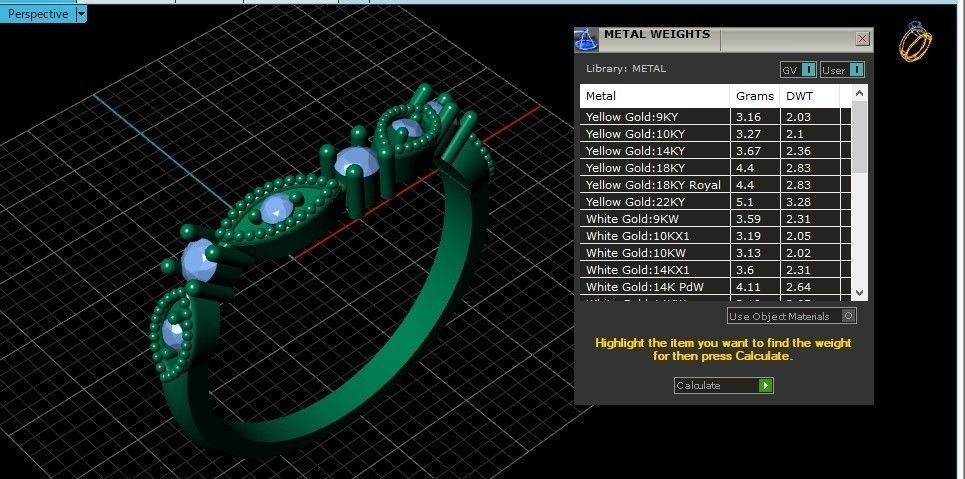
Task: Select the Yellow Gold:14KY row
Action: (x=715, y=151)
